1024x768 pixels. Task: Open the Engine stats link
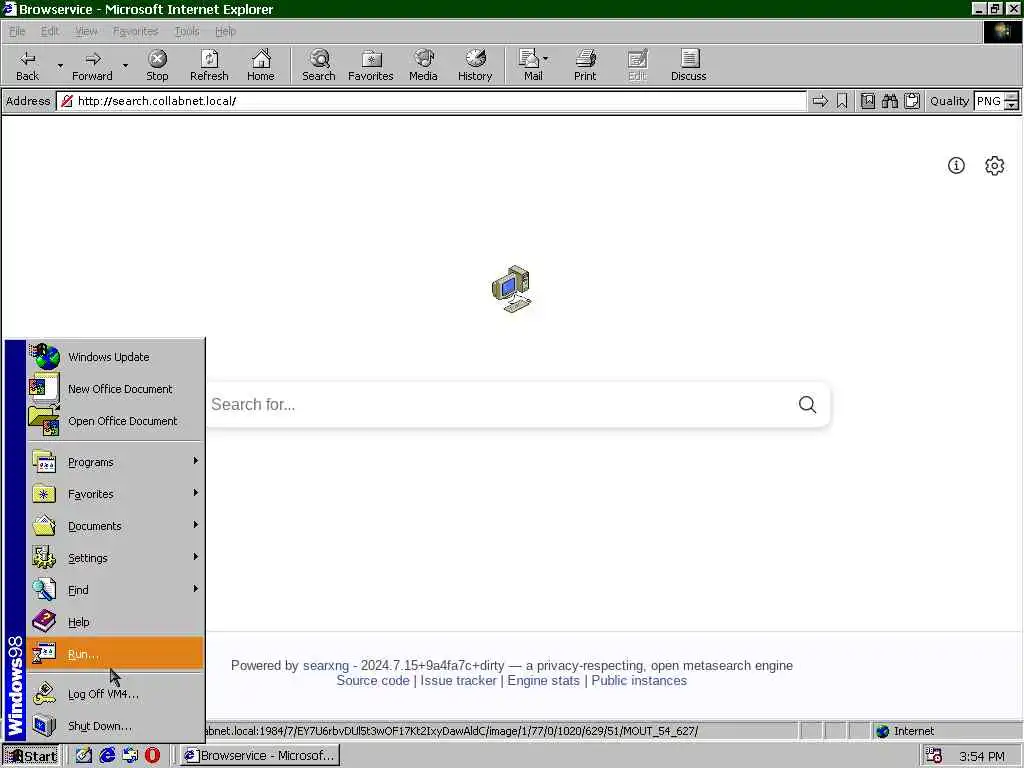coord(543,680)
